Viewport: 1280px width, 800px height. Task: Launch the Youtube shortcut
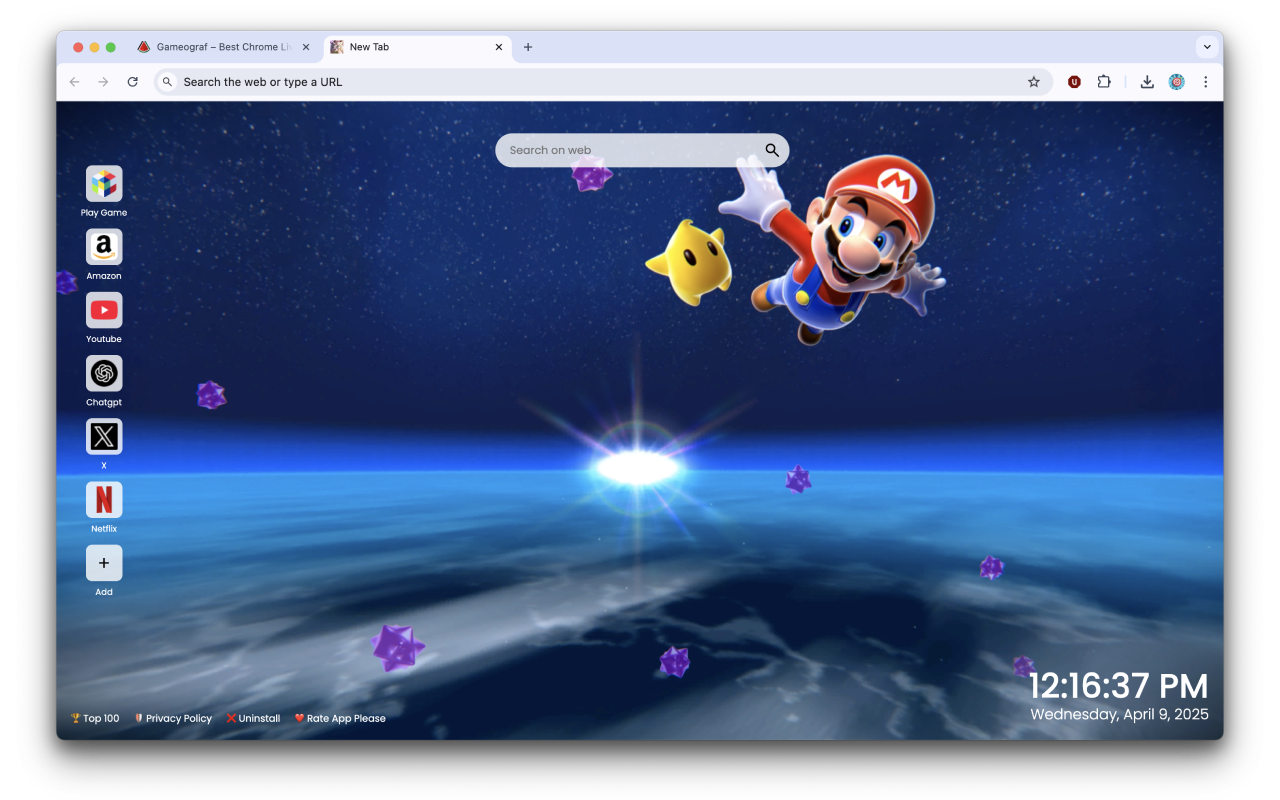(x=104, y=310)
